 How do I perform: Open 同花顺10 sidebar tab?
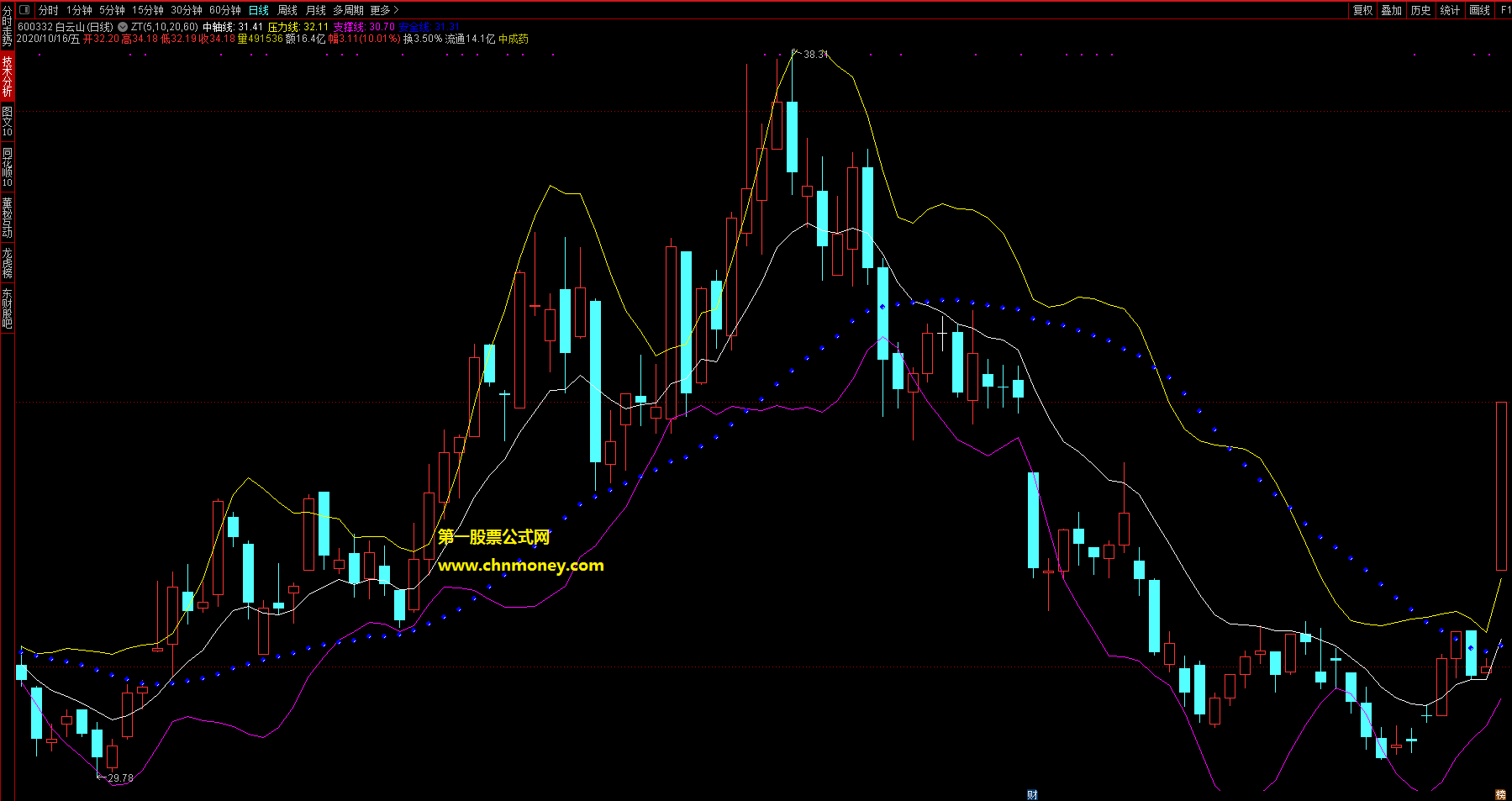(x=7, y=167)
